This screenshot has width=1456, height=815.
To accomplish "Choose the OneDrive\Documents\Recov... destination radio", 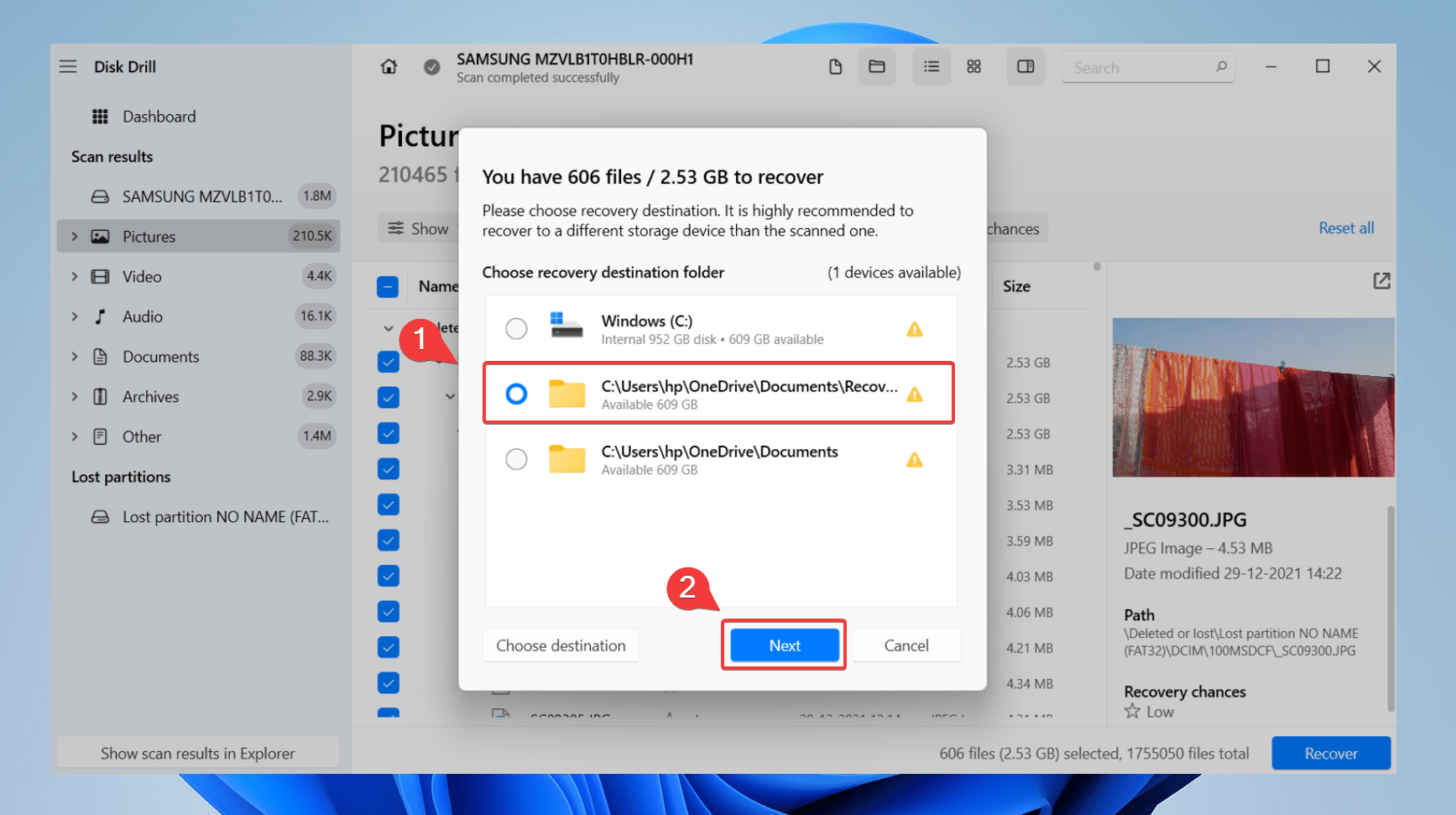I will [x=516, y=394].
